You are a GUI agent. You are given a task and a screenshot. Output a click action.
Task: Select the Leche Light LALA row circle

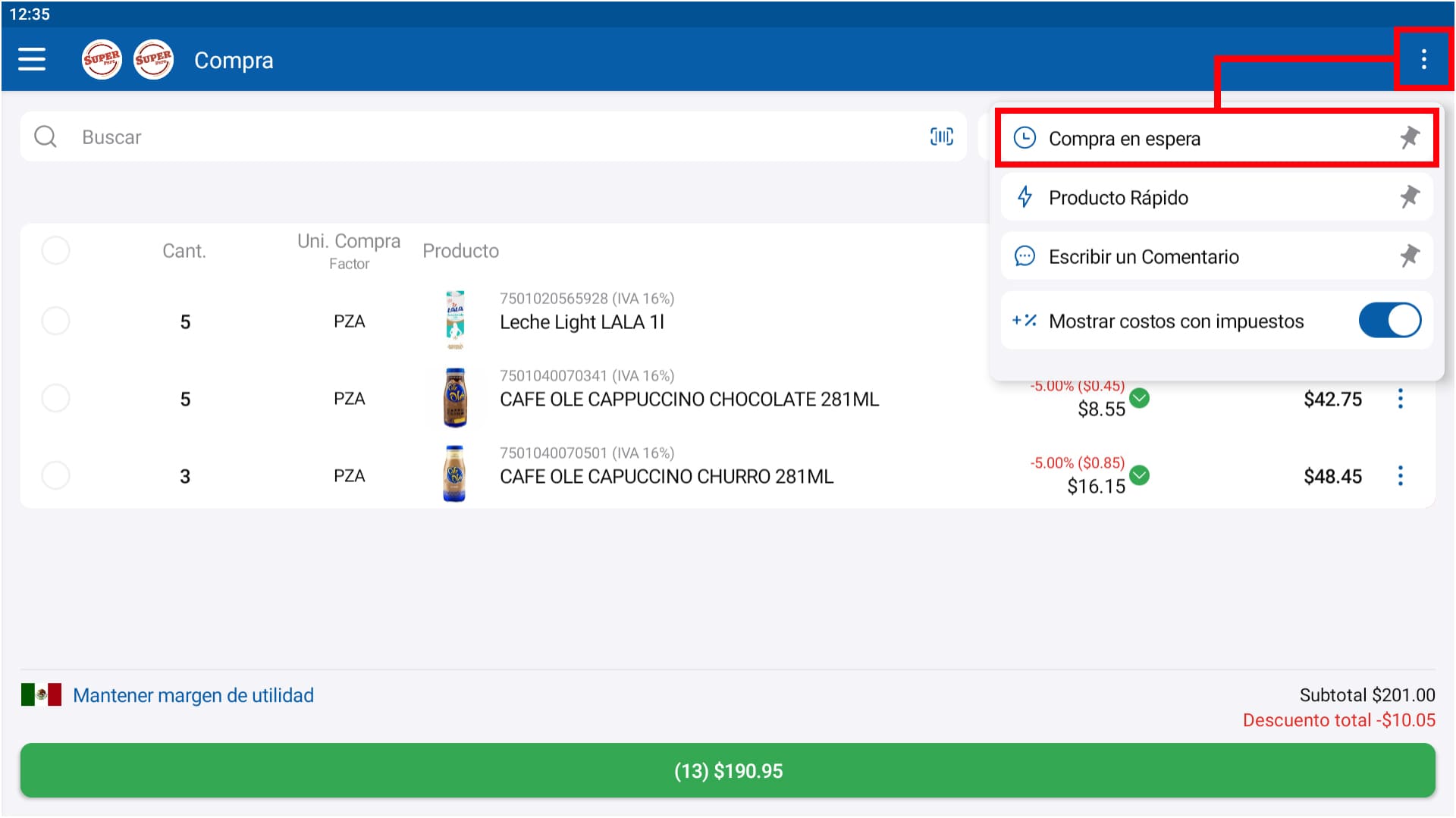coord(55,320)
